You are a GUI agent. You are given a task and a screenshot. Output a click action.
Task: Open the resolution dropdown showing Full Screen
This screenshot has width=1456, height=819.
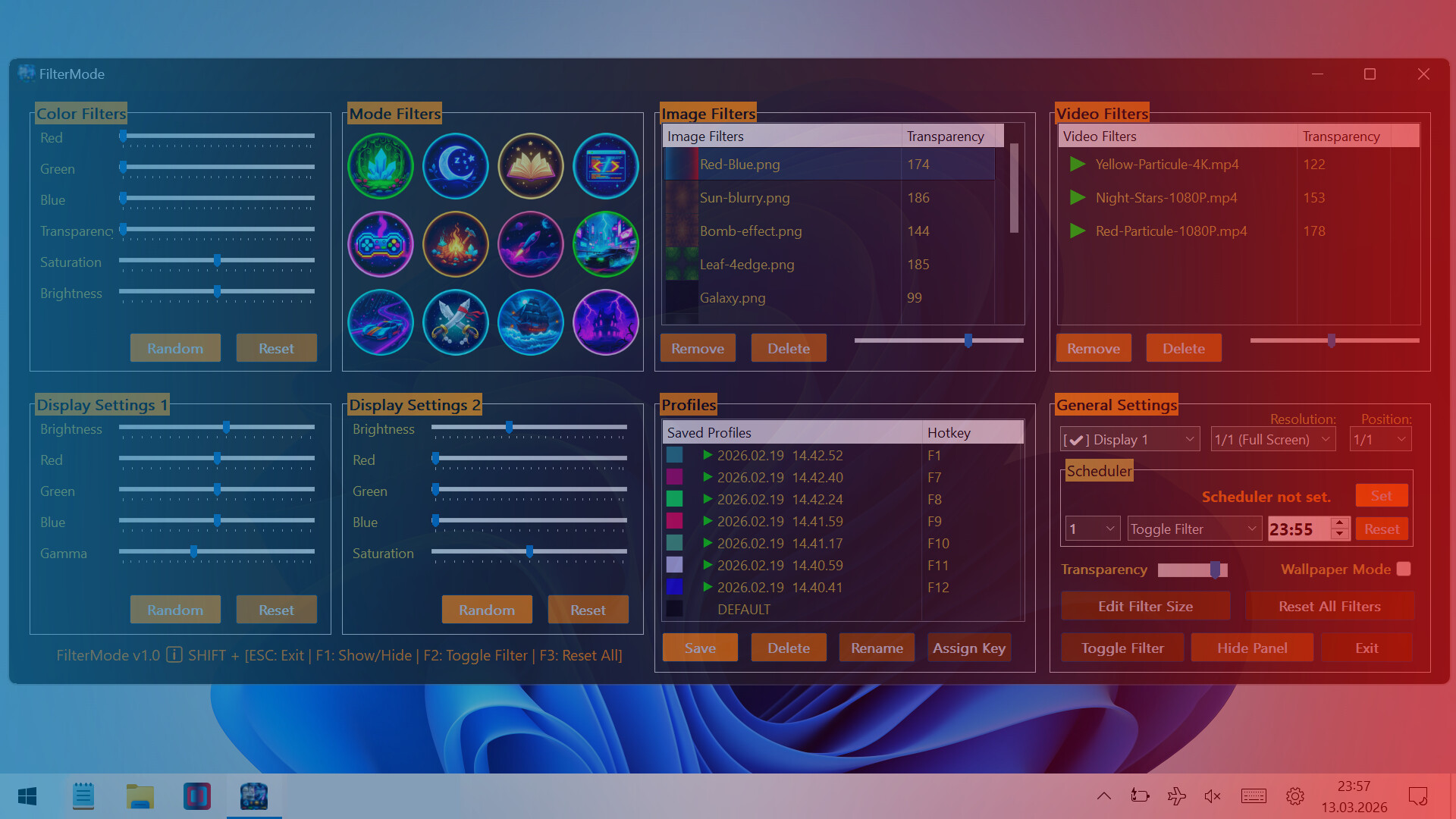[x=1272, y=439]
